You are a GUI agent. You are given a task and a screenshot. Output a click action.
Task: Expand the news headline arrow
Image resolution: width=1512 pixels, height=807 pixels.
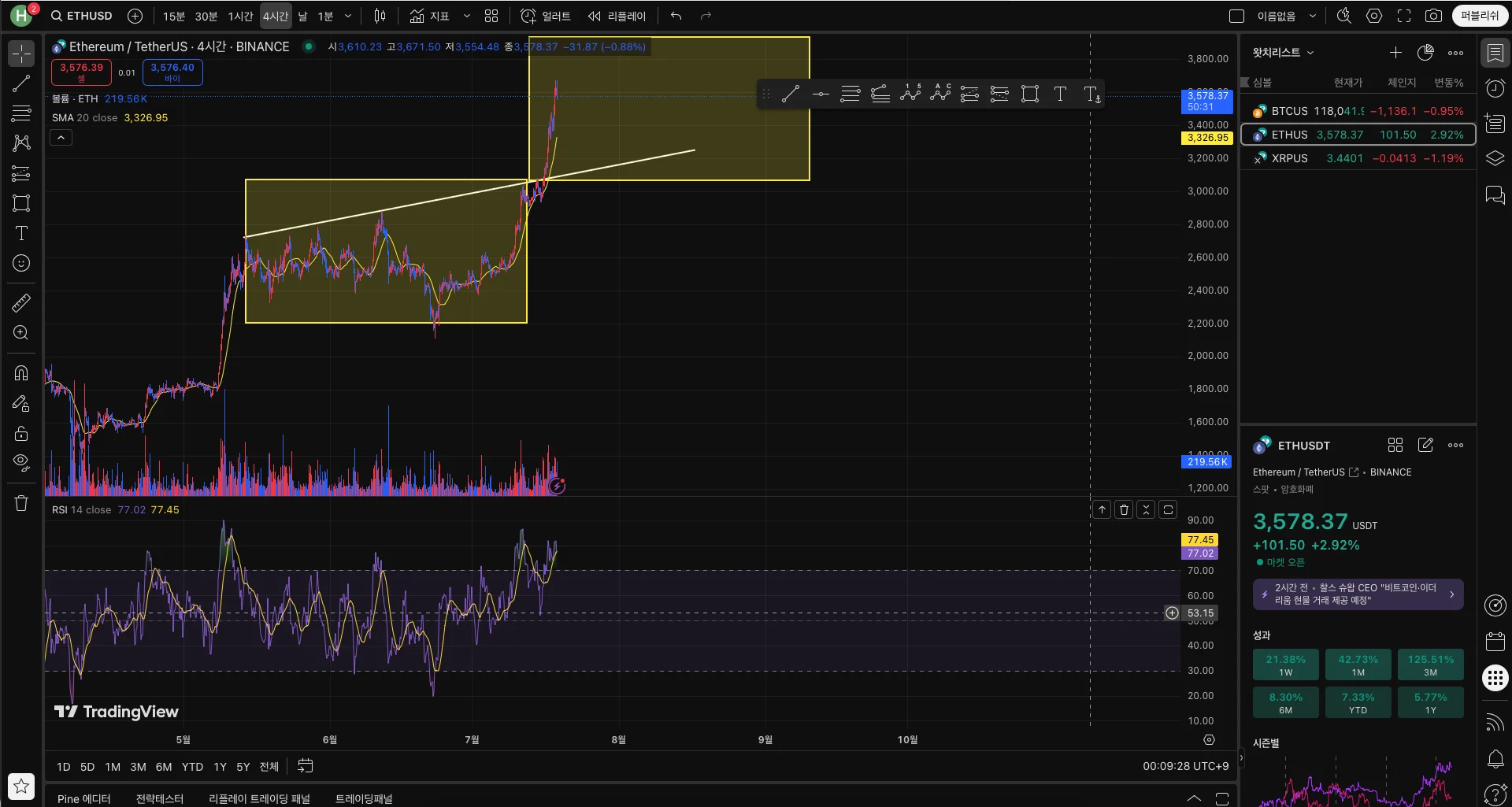tap(1451, 594)
